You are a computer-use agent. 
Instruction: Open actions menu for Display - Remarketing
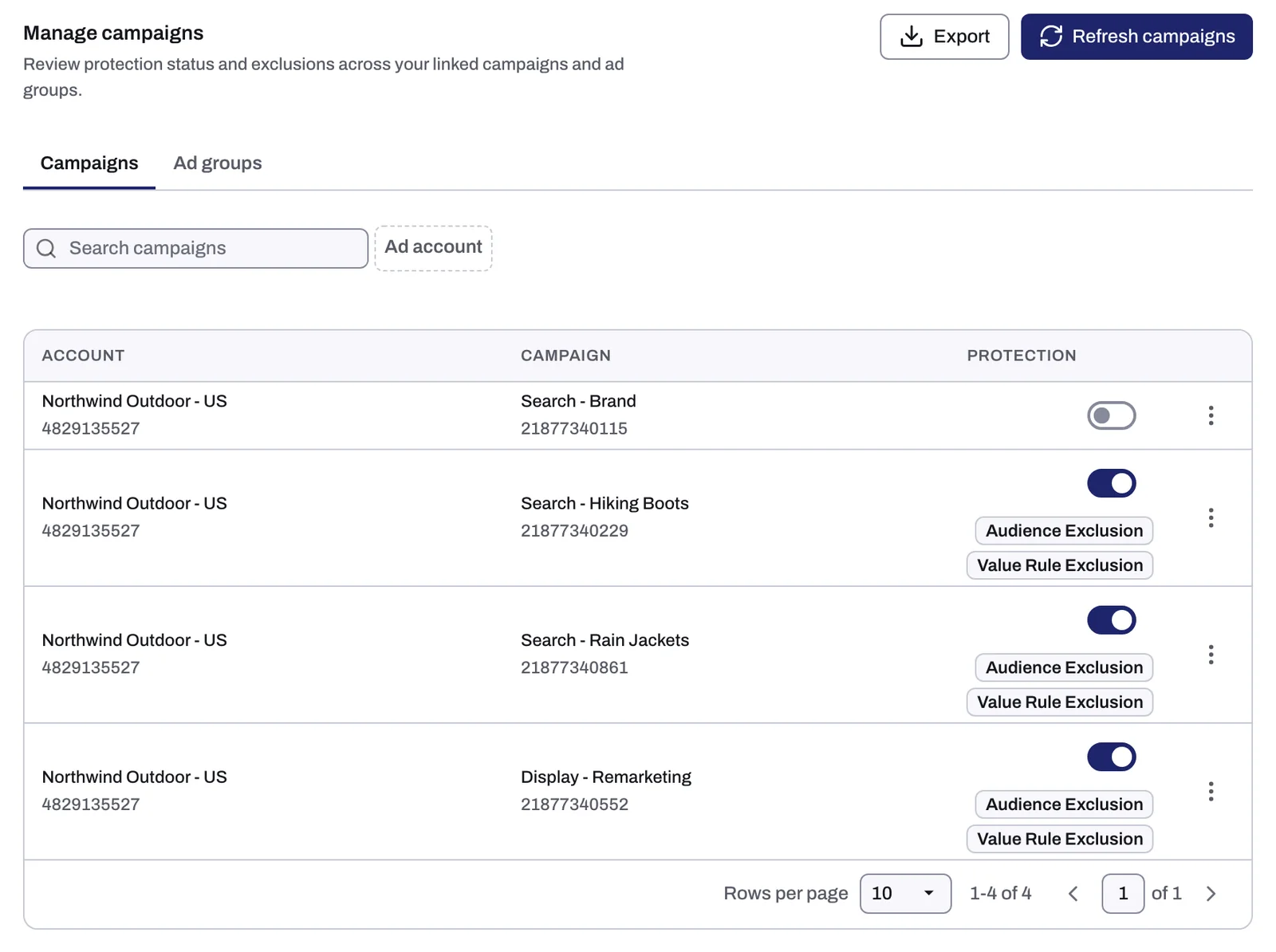(x=1211, y=792)
